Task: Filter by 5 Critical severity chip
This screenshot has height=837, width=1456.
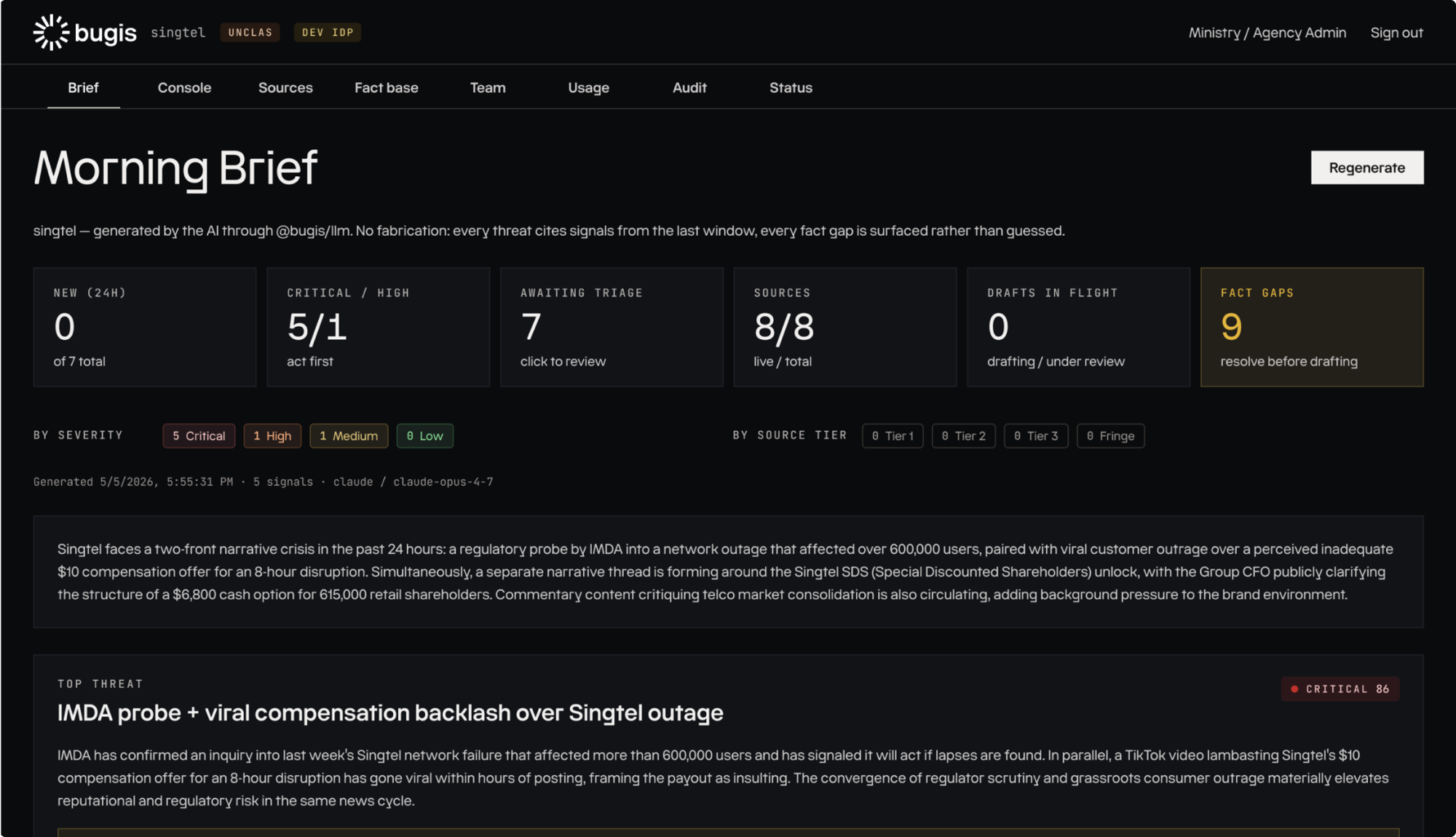Action: point(199,435)
